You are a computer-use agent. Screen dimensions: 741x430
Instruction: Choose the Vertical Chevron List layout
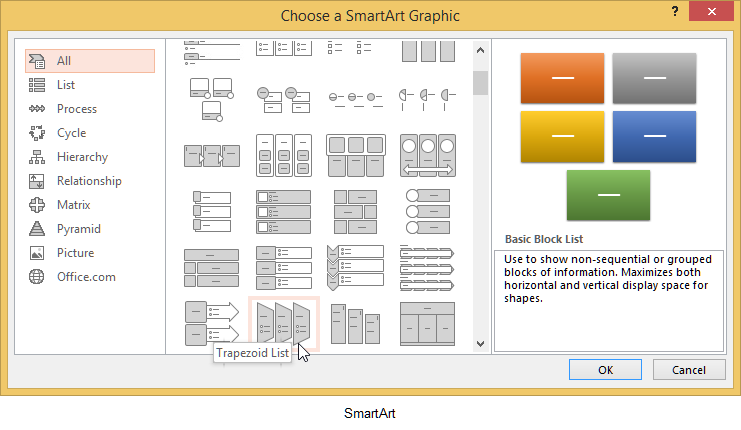[x=356, y=268]
